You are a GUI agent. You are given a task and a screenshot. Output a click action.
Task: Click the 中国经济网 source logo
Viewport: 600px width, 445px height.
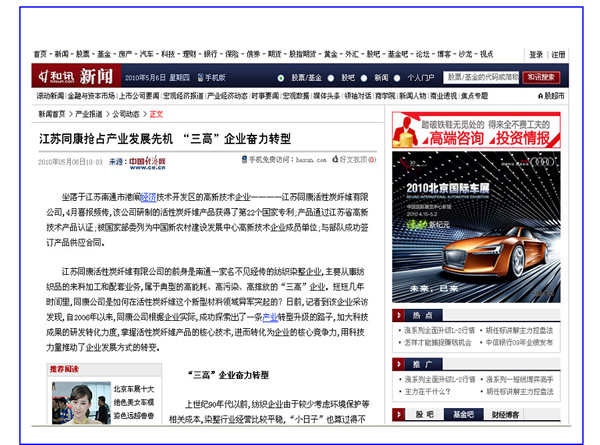[141, 160]
